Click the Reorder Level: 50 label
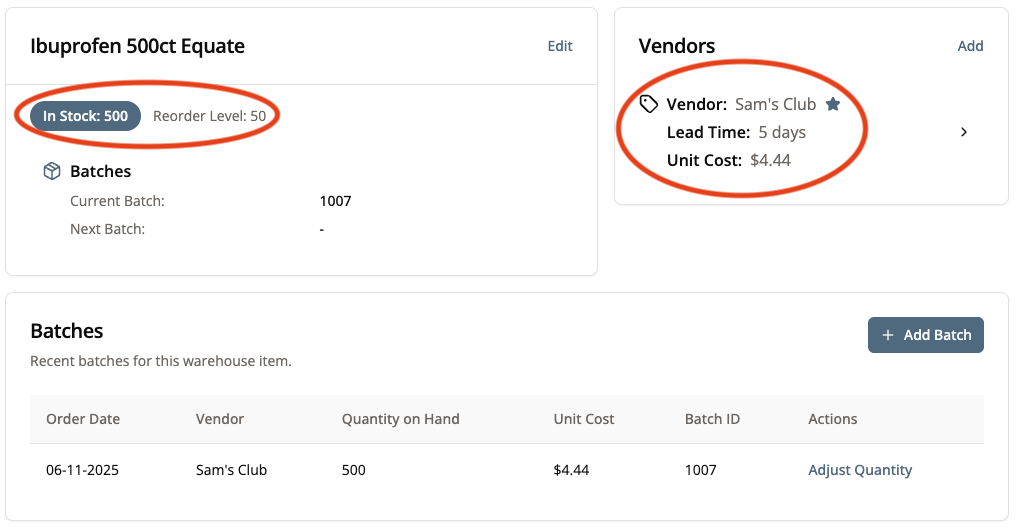The height and width of the screenshot is (532, 1018). [209, 116]
